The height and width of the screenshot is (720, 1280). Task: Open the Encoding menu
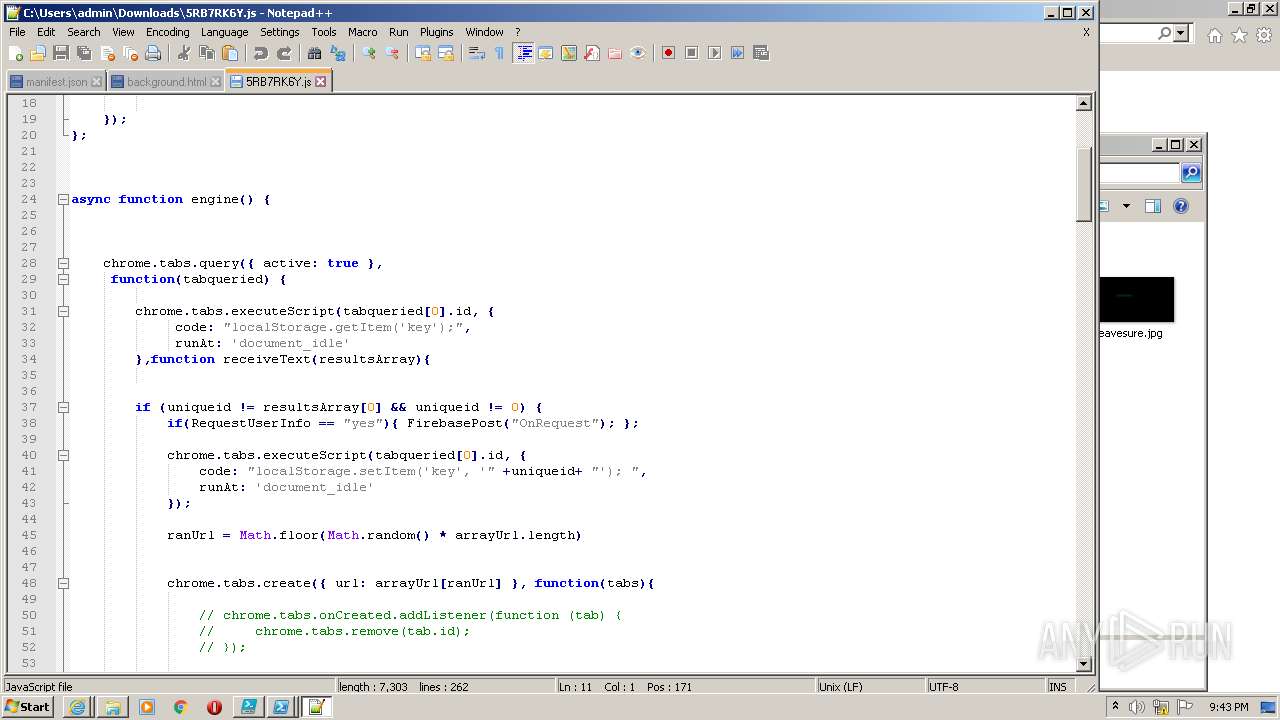pyautogui.click(x=167, y=32)
